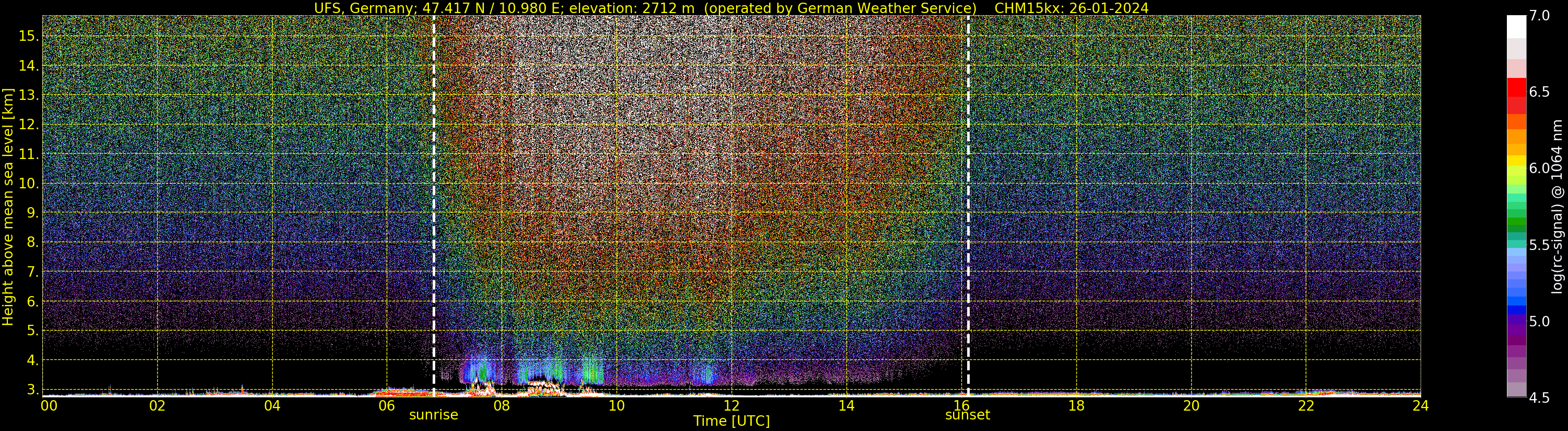This screenshot has width=1568, height=431.
Task: Click the yellow colorbar segment next to the 6.0 label
Action: tap(1516, 161)
